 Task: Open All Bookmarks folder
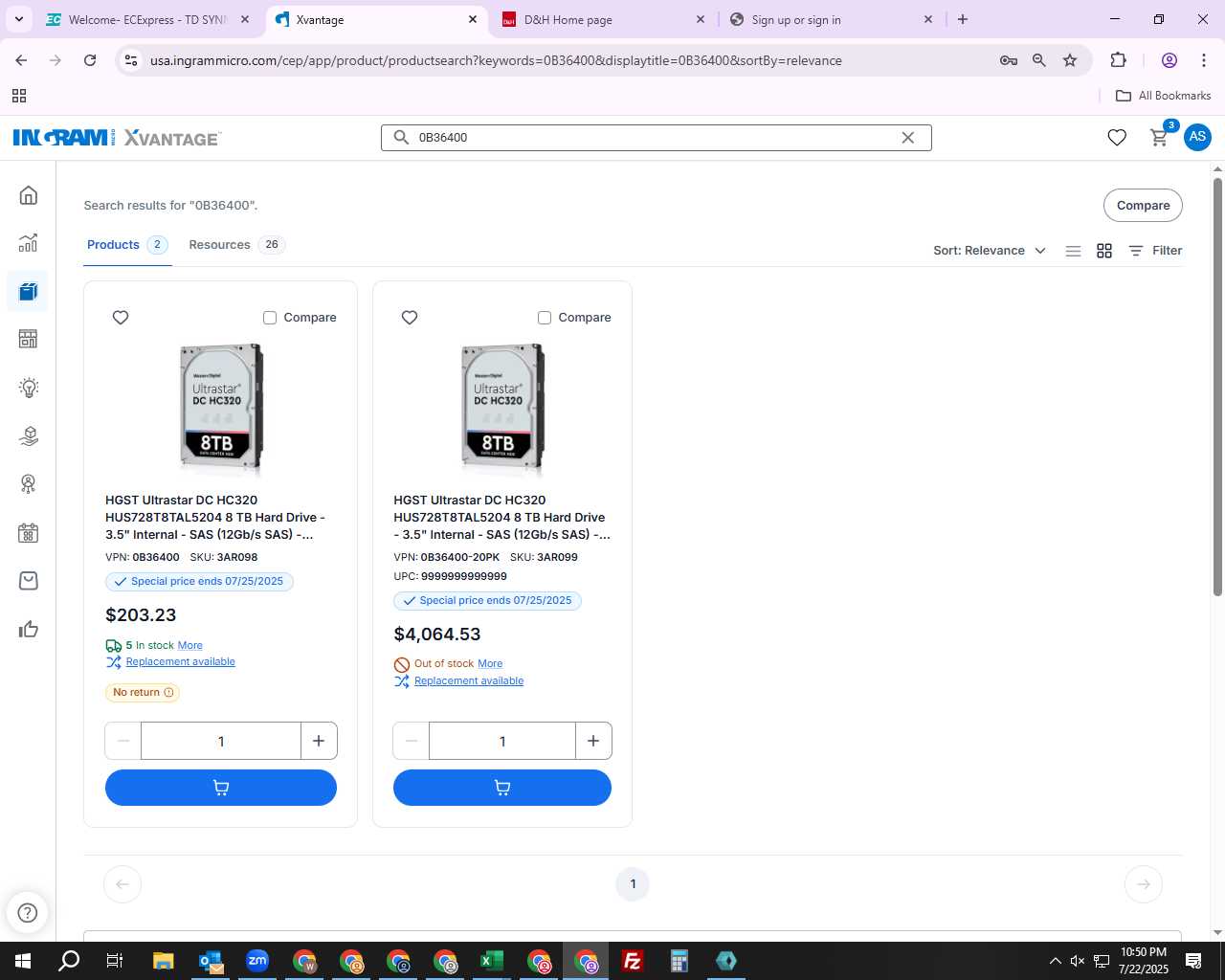[1164, 96]
